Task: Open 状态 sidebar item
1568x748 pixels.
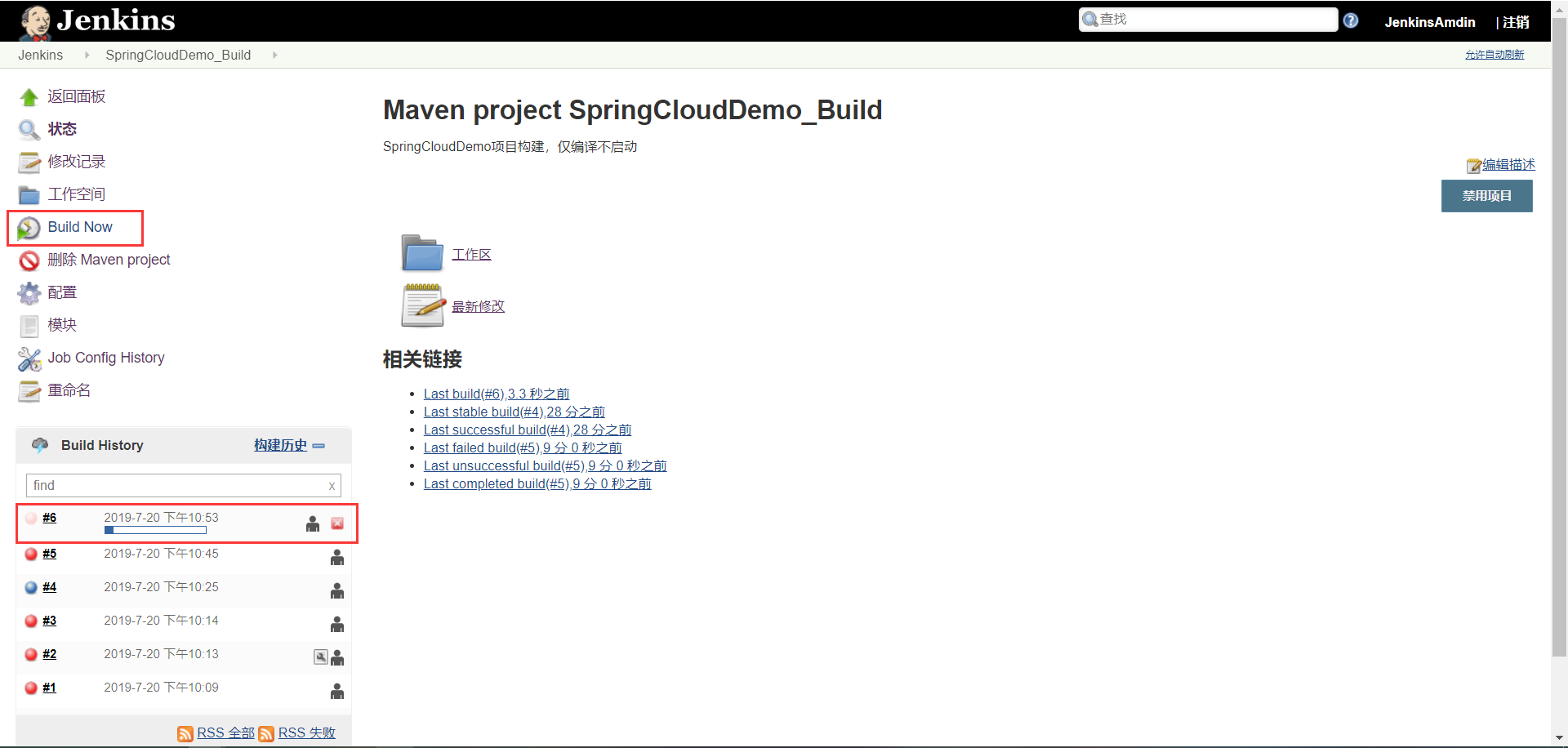Action: coord(62,129)
